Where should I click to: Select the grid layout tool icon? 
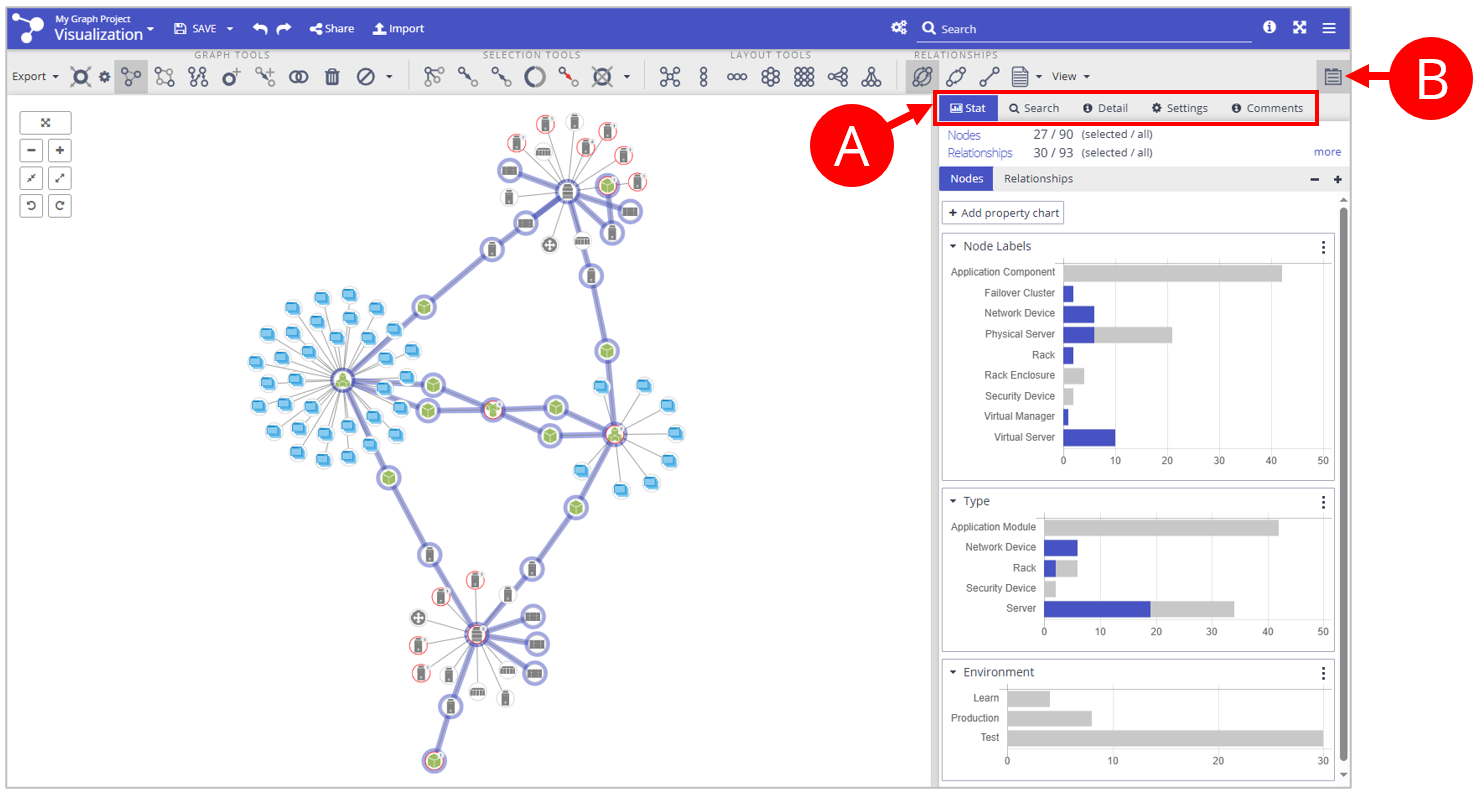pyautogui.click(x=804, y=77)
